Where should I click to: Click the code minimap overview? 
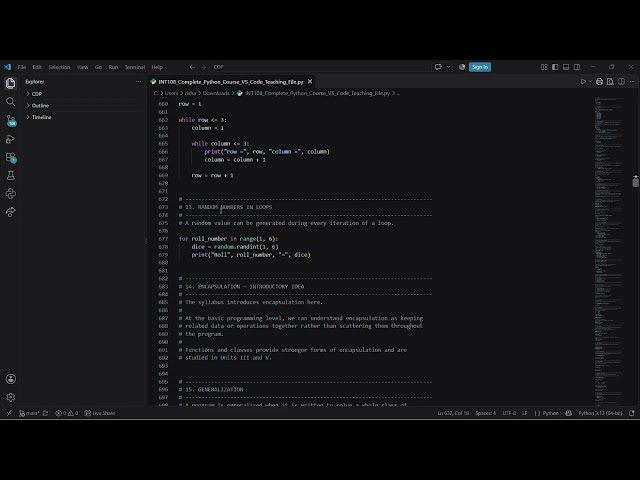[608, 251]
